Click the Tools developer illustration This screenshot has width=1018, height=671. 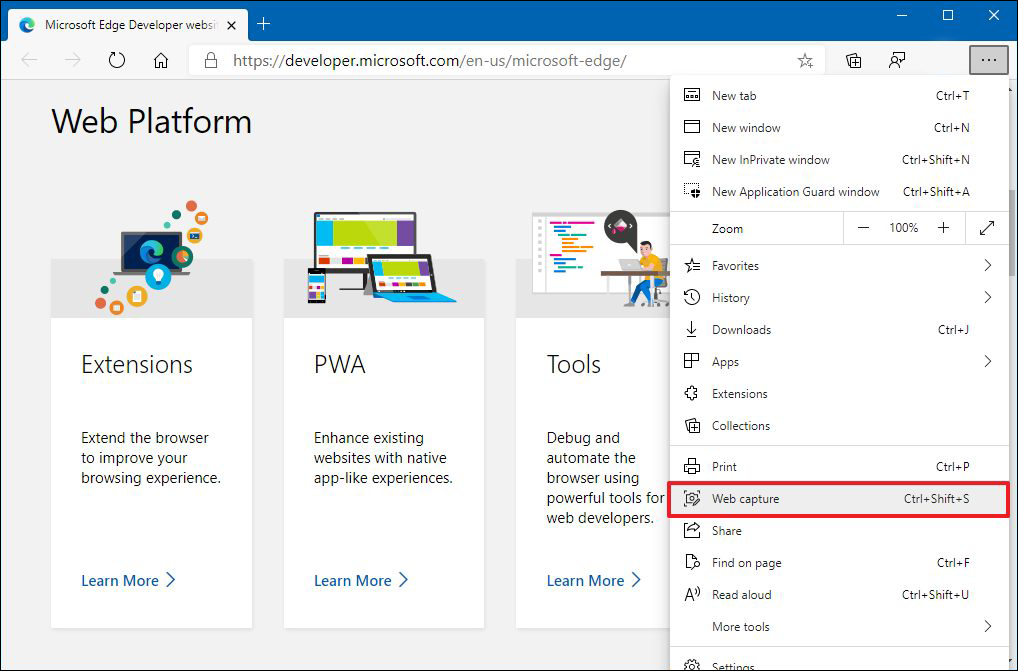pos(601,258)
